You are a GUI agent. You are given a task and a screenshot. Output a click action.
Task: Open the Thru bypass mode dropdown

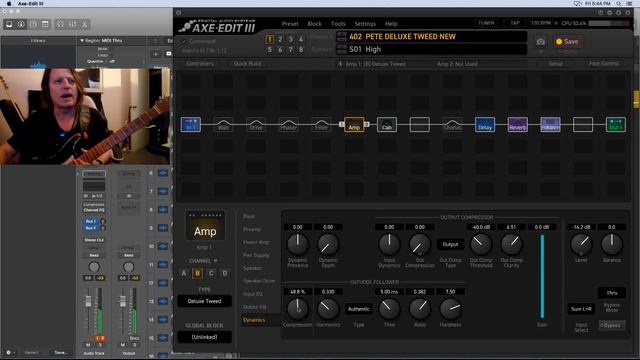pyautogui.click(x=611, y=293)
